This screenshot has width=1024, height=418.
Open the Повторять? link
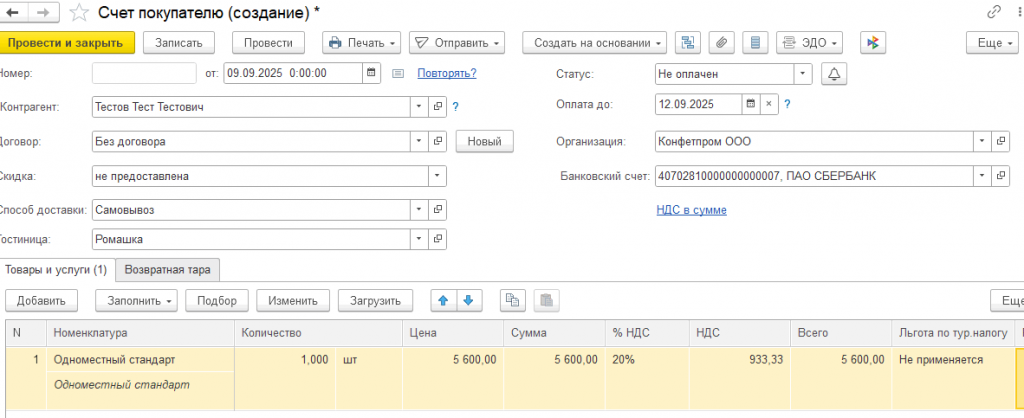[x=447, y=73]
